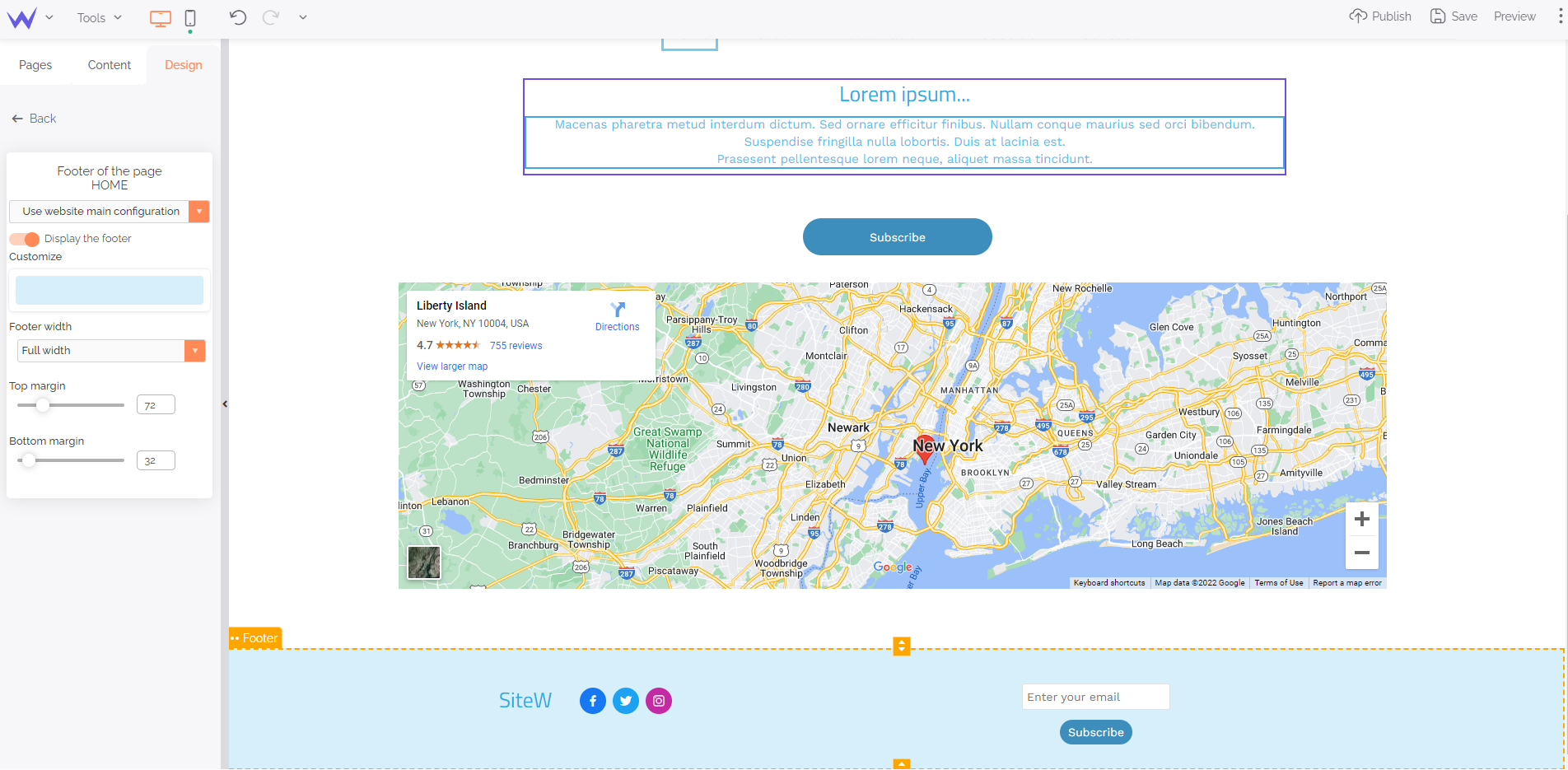Image resolution: width=1568 pixels, height=770 pixels.
Task: Zoom out on the map
Action: 1361,553
